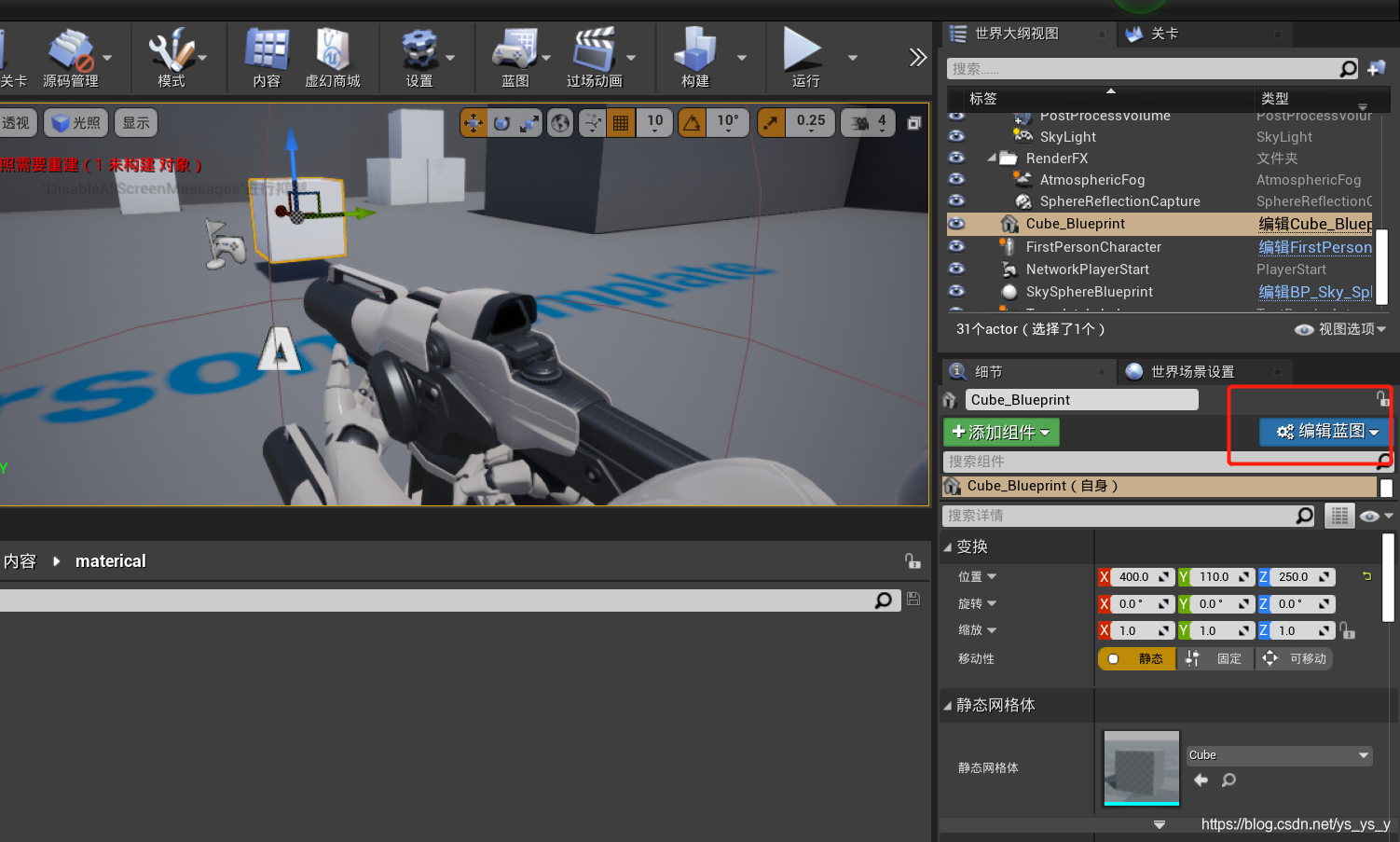Toggle scale snapping icon
The image size is (1400, 842).
coord(771,123)
